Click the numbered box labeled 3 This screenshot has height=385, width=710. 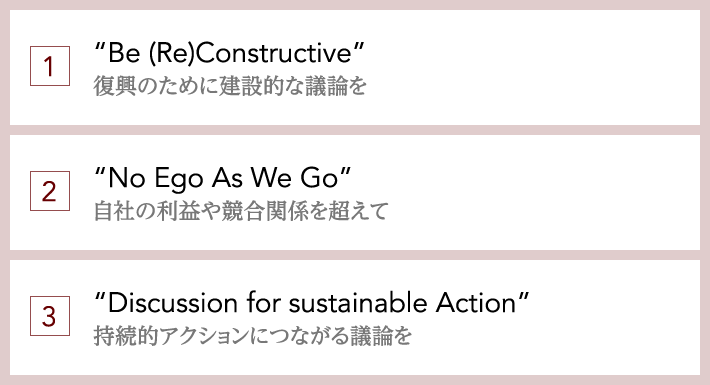click(x=50, y=316)
